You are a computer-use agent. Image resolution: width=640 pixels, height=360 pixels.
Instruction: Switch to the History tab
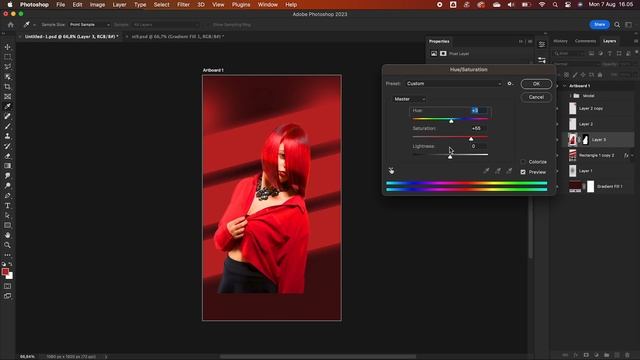click(x=560, y=41)
